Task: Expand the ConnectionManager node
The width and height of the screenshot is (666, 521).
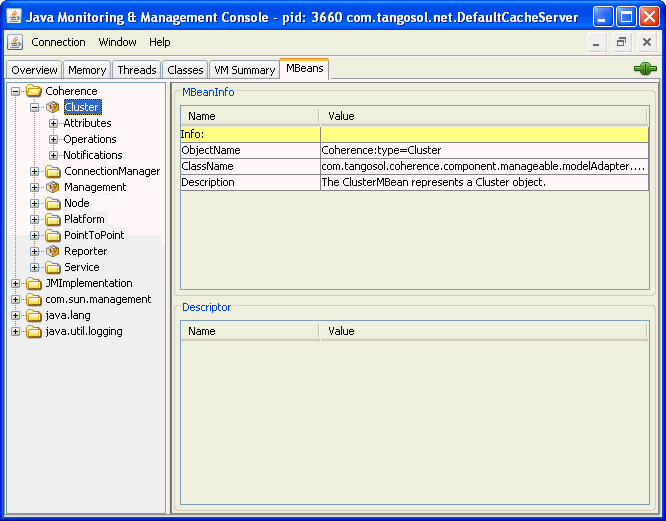Action: 35,172
